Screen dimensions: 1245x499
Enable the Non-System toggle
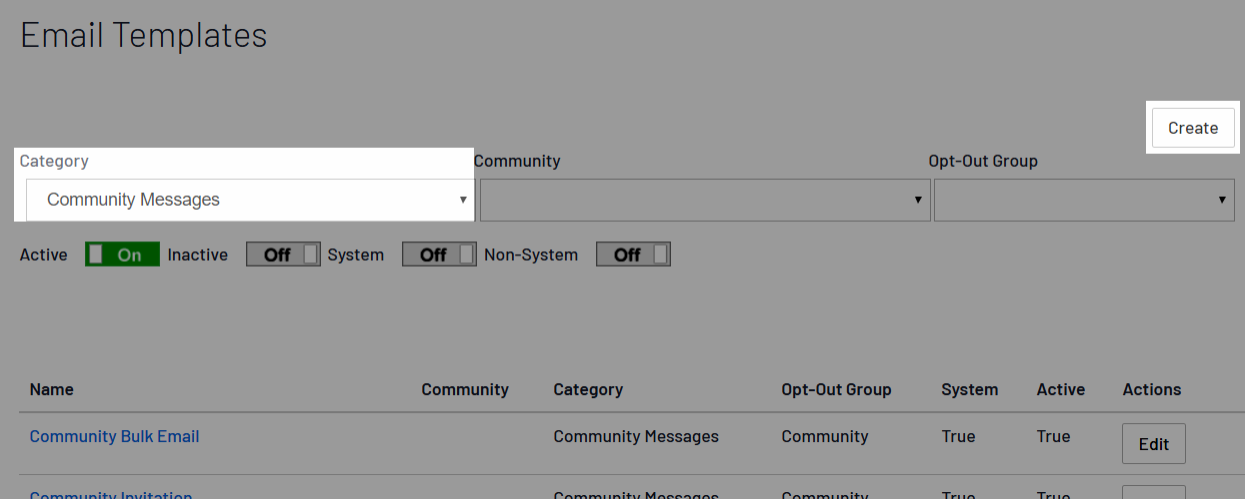[x=633, y=255]
